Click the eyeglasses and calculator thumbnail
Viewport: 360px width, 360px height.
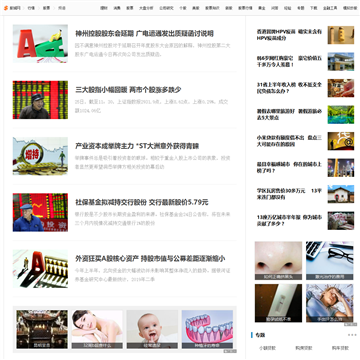coord(330,261)
